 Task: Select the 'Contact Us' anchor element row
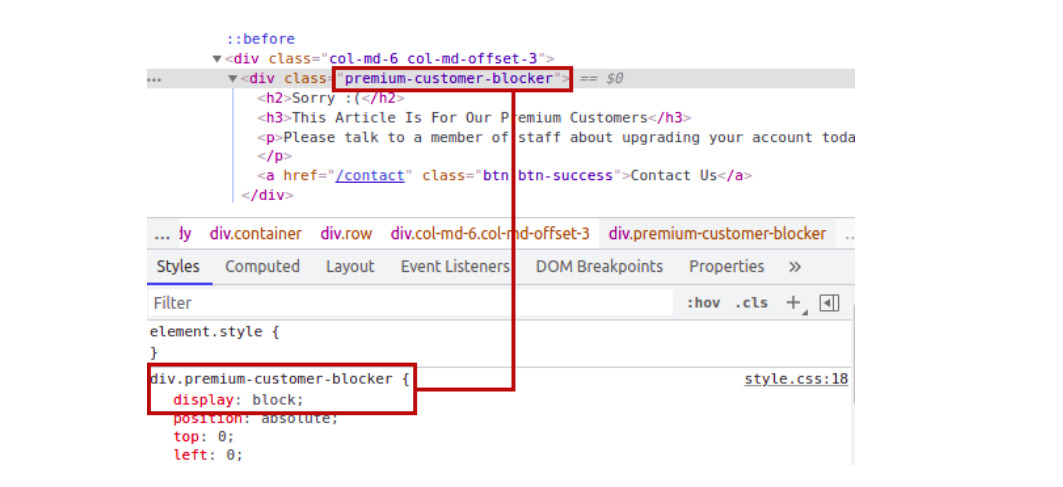point(504,176)
